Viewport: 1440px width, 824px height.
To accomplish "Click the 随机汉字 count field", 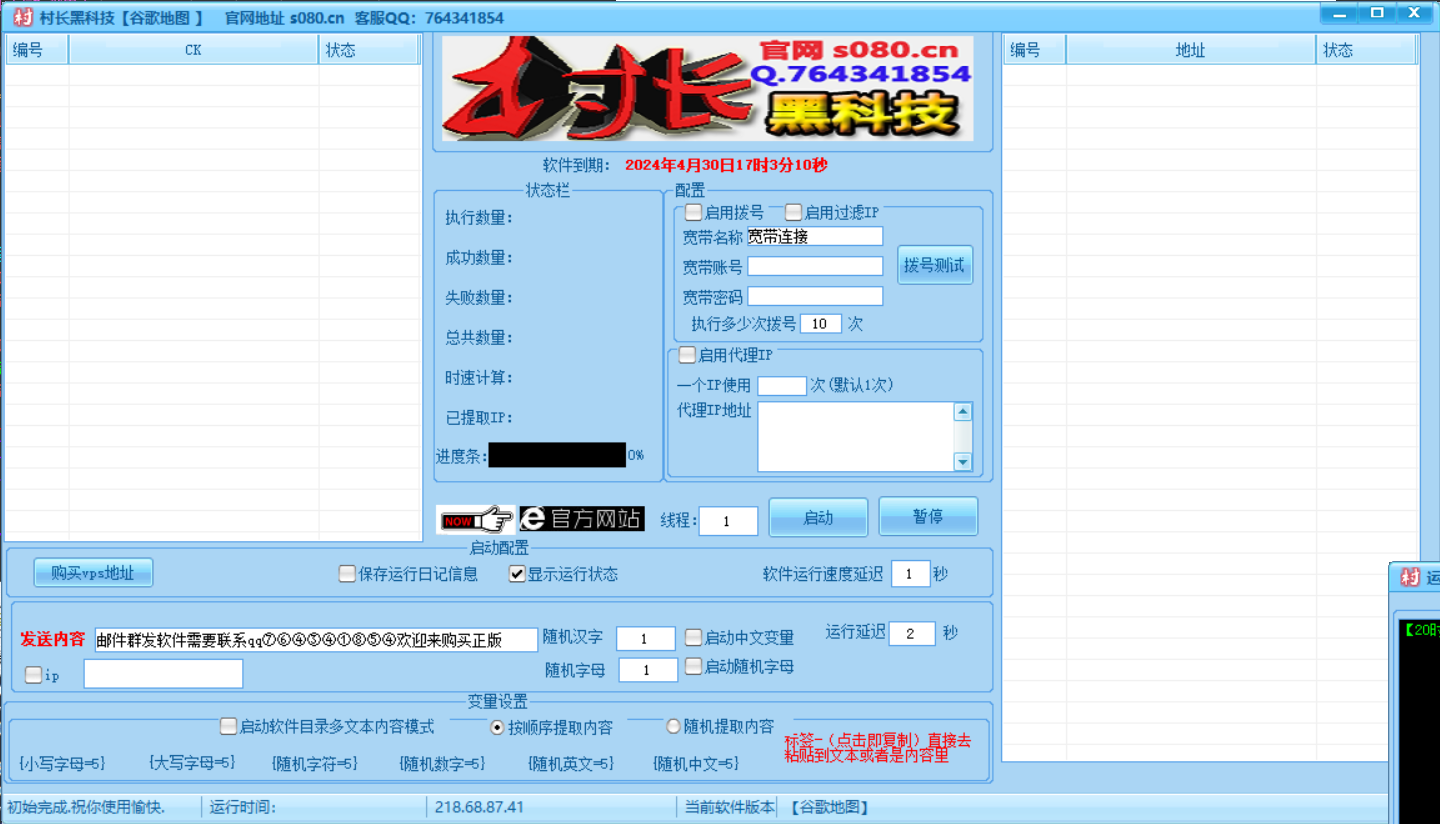I will (645, 639).
